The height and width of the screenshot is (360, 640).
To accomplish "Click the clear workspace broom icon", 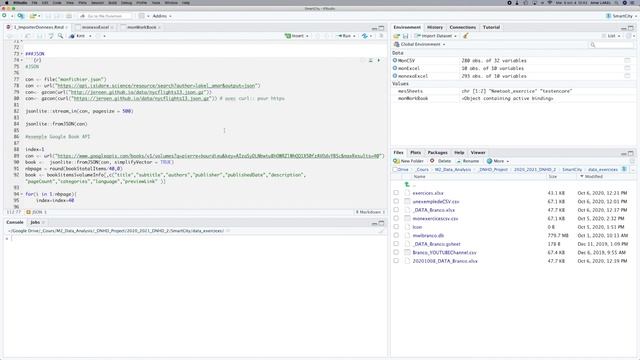I will pos(465,36).
